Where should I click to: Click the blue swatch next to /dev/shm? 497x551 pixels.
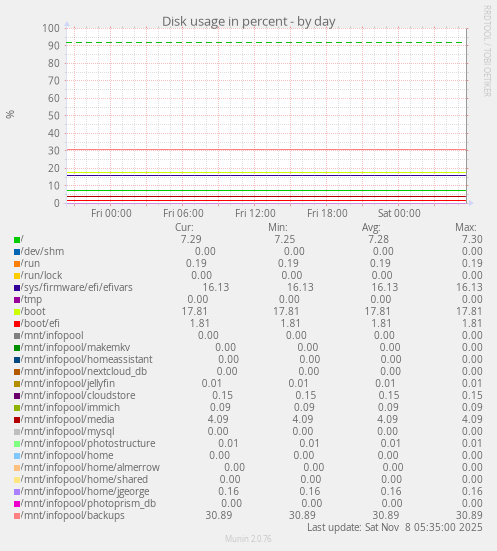pyautogui.click(x=17, y=252)
